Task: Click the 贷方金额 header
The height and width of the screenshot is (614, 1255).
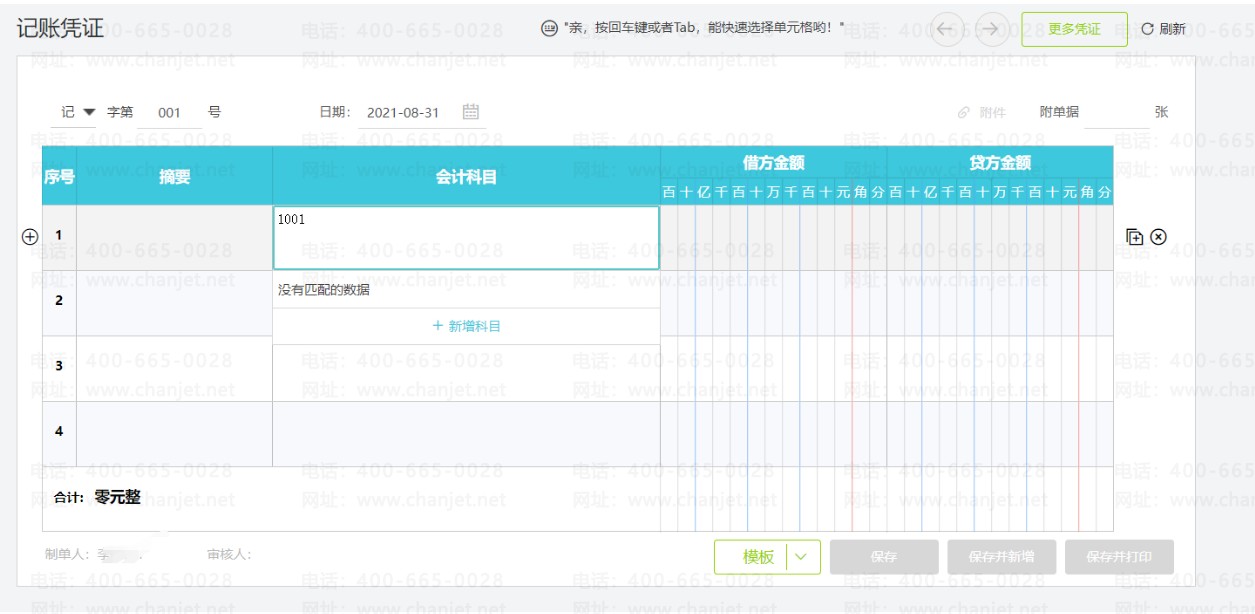Action: 1000,162
